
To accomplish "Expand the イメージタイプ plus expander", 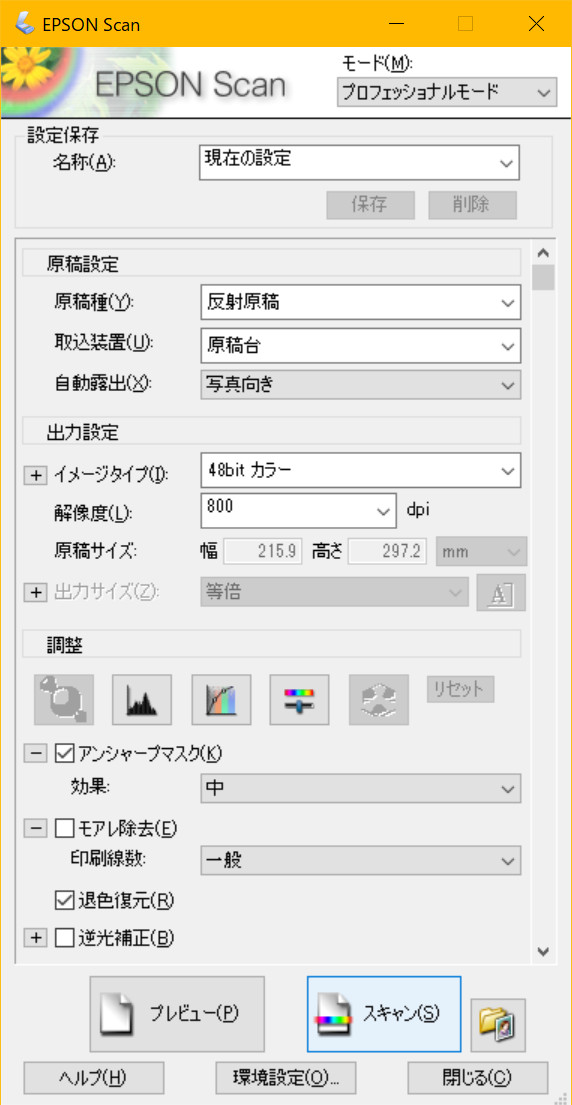I will [34, 475].
